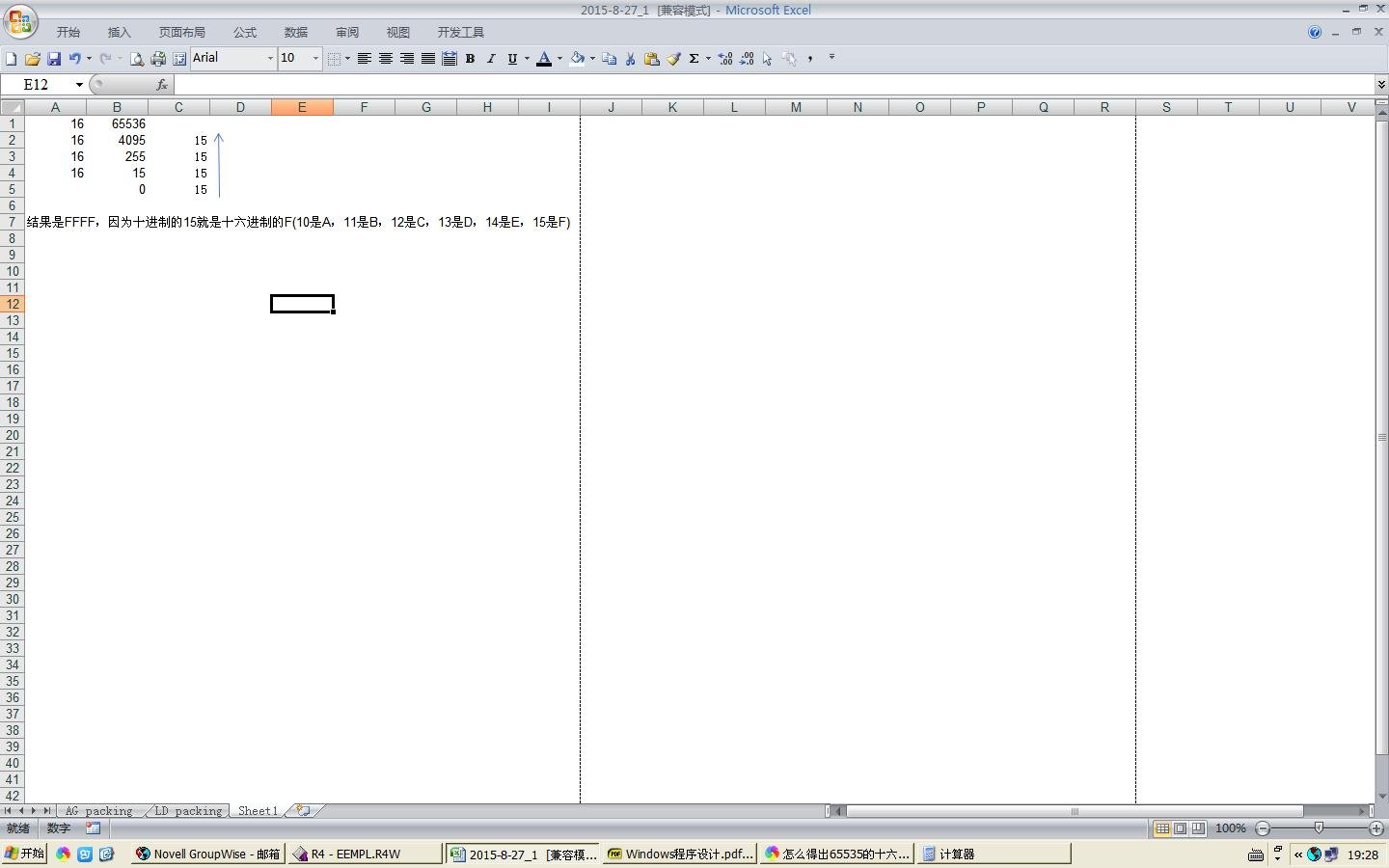Image resolution: width=1389 pixels, height=868 pixels.
Task: Click the 100% zoom level button
Action: (x=1231, y=828)
